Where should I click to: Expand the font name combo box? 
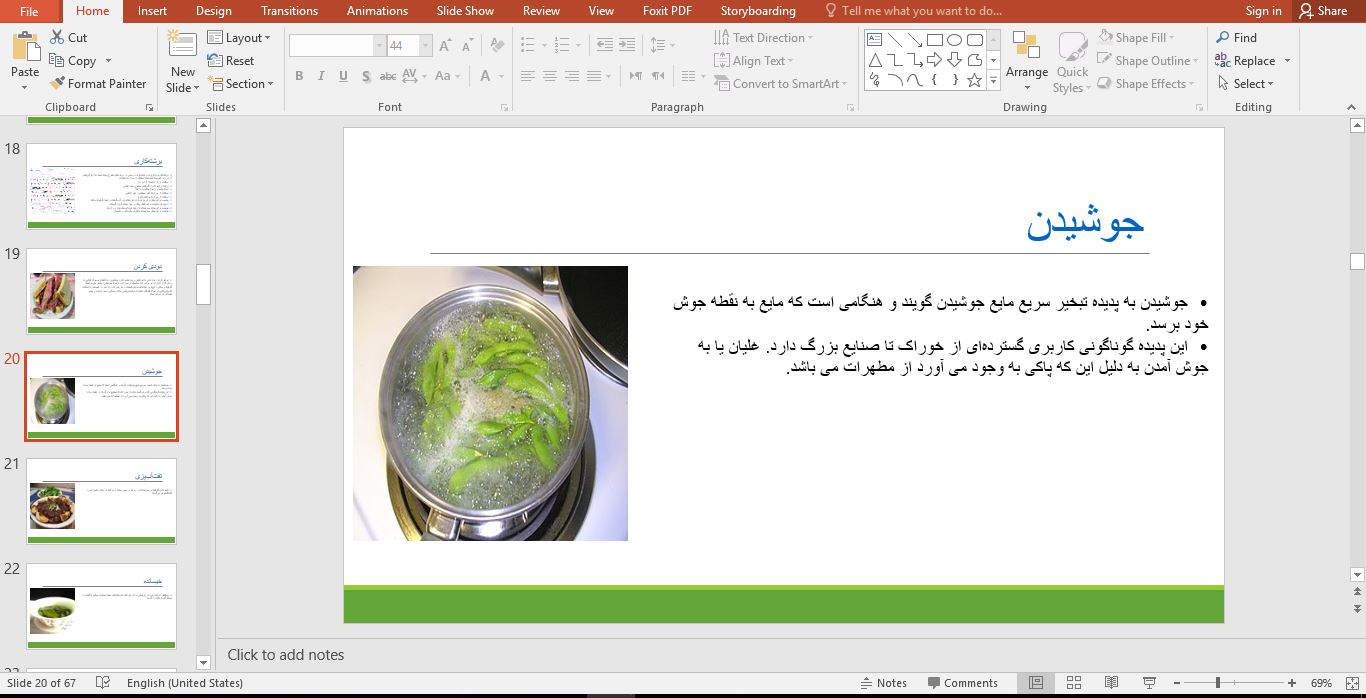pos(380,46)
